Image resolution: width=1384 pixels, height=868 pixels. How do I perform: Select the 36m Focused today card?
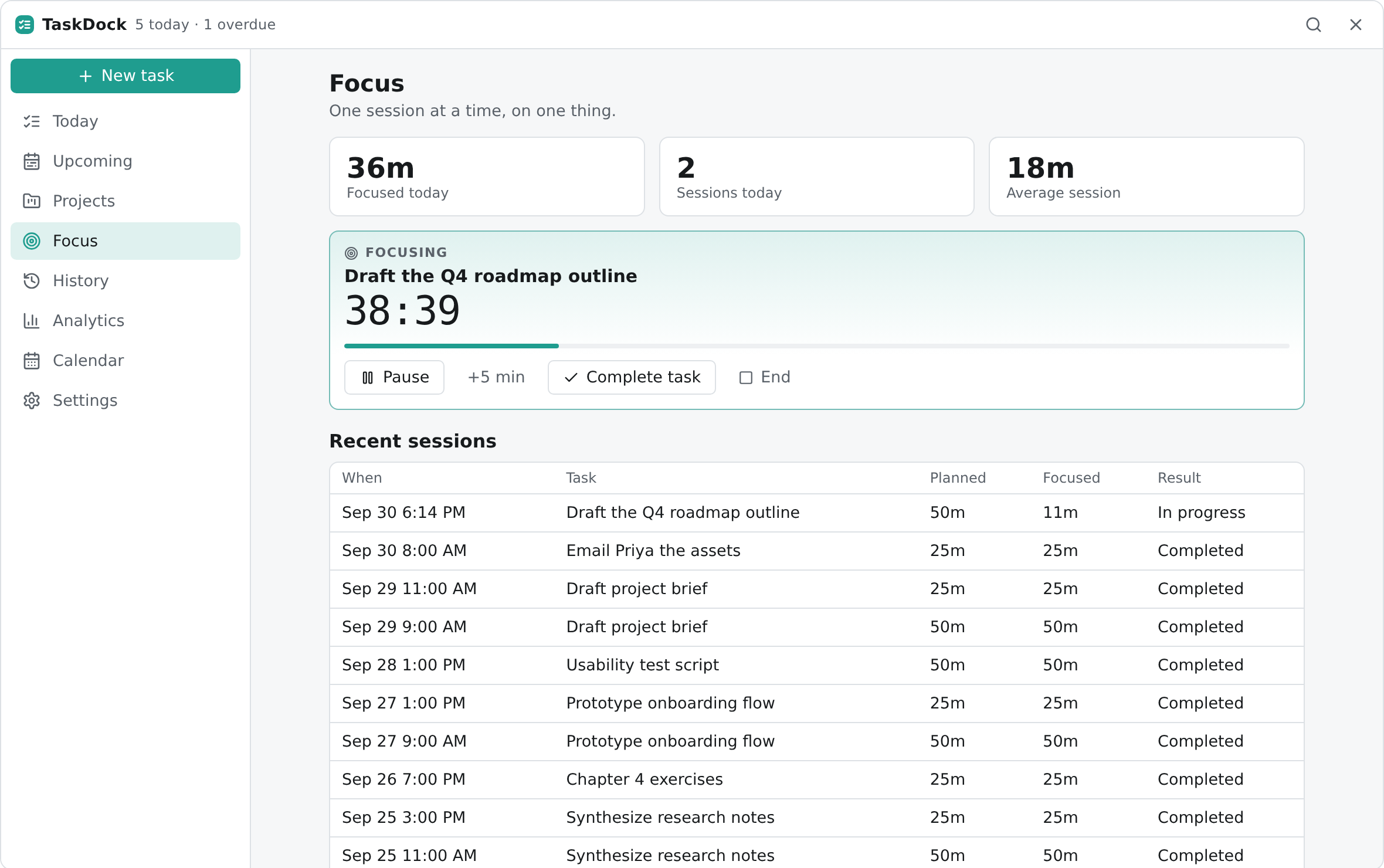click(487, 177)
